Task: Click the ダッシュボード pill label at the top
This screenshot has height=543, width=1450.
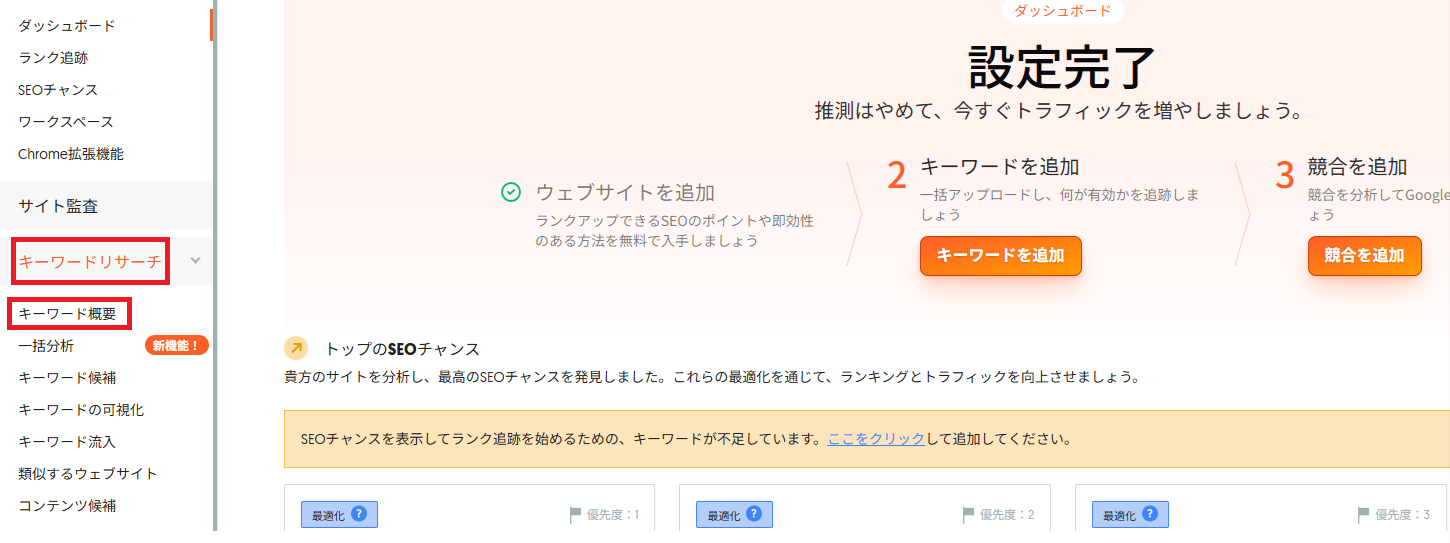Action: (1063, 10)
